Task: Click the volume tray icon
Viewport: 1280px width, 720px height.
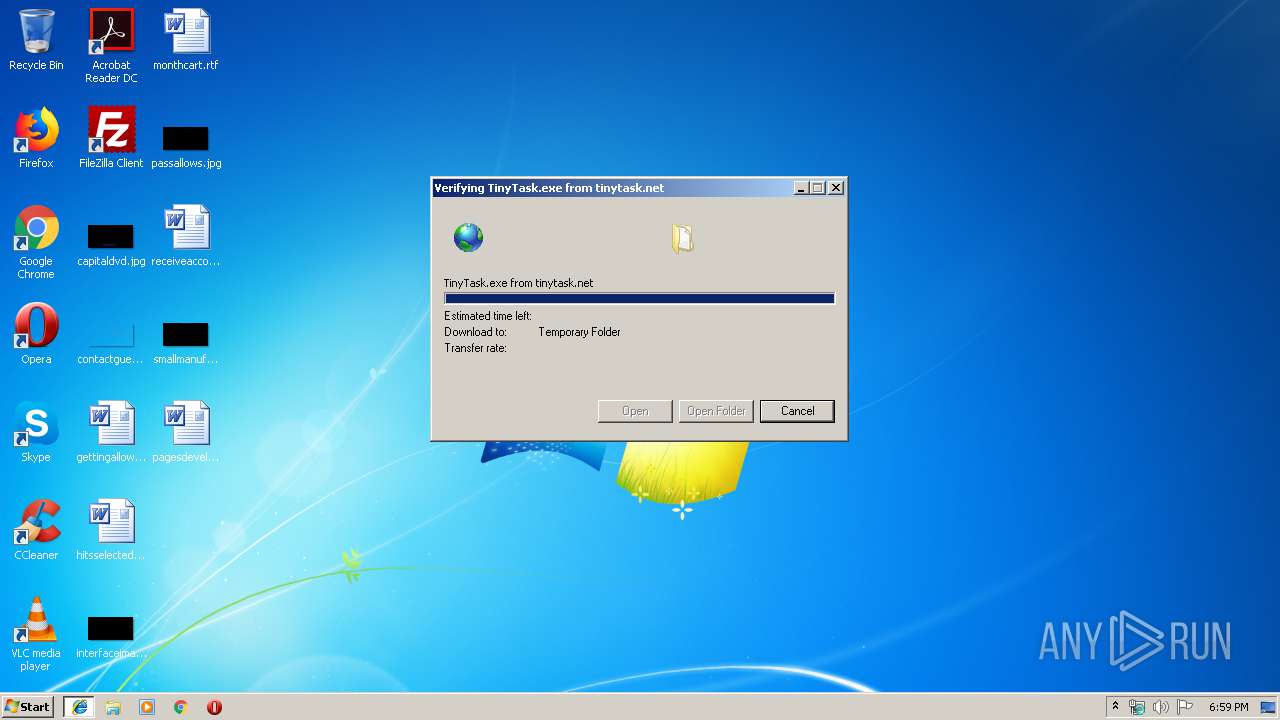Action: pyautogui.click(x=1161, y=707)
